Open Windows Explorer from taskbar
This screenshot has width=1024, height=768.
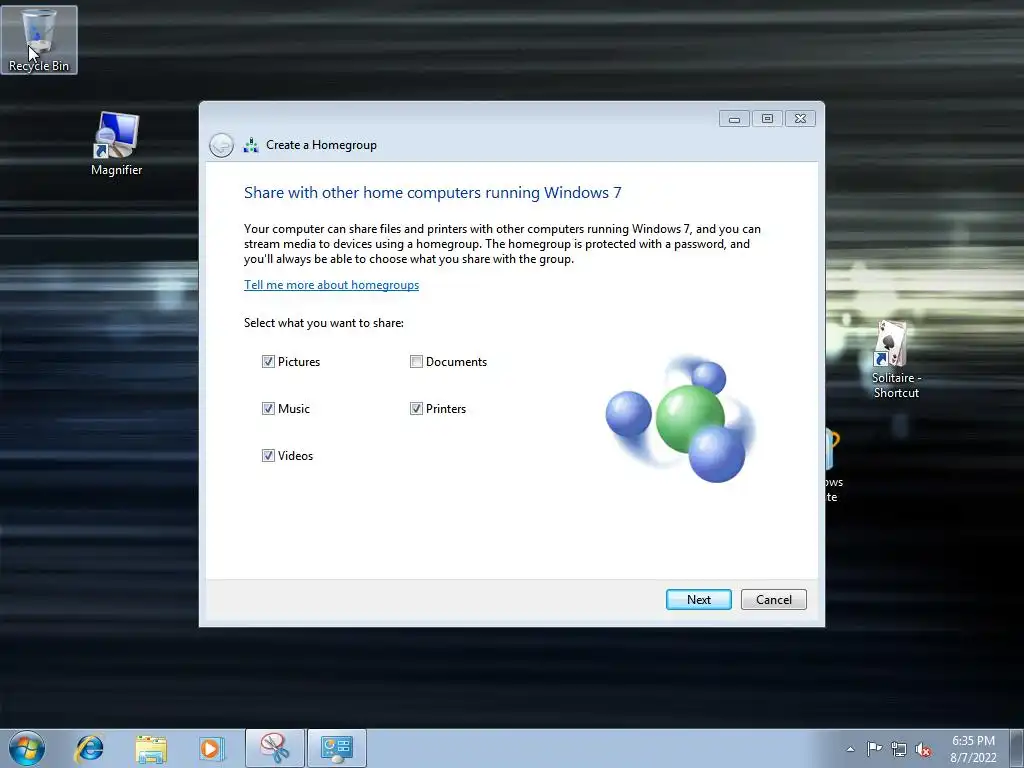pyautogui.click(x=151, y=748)
